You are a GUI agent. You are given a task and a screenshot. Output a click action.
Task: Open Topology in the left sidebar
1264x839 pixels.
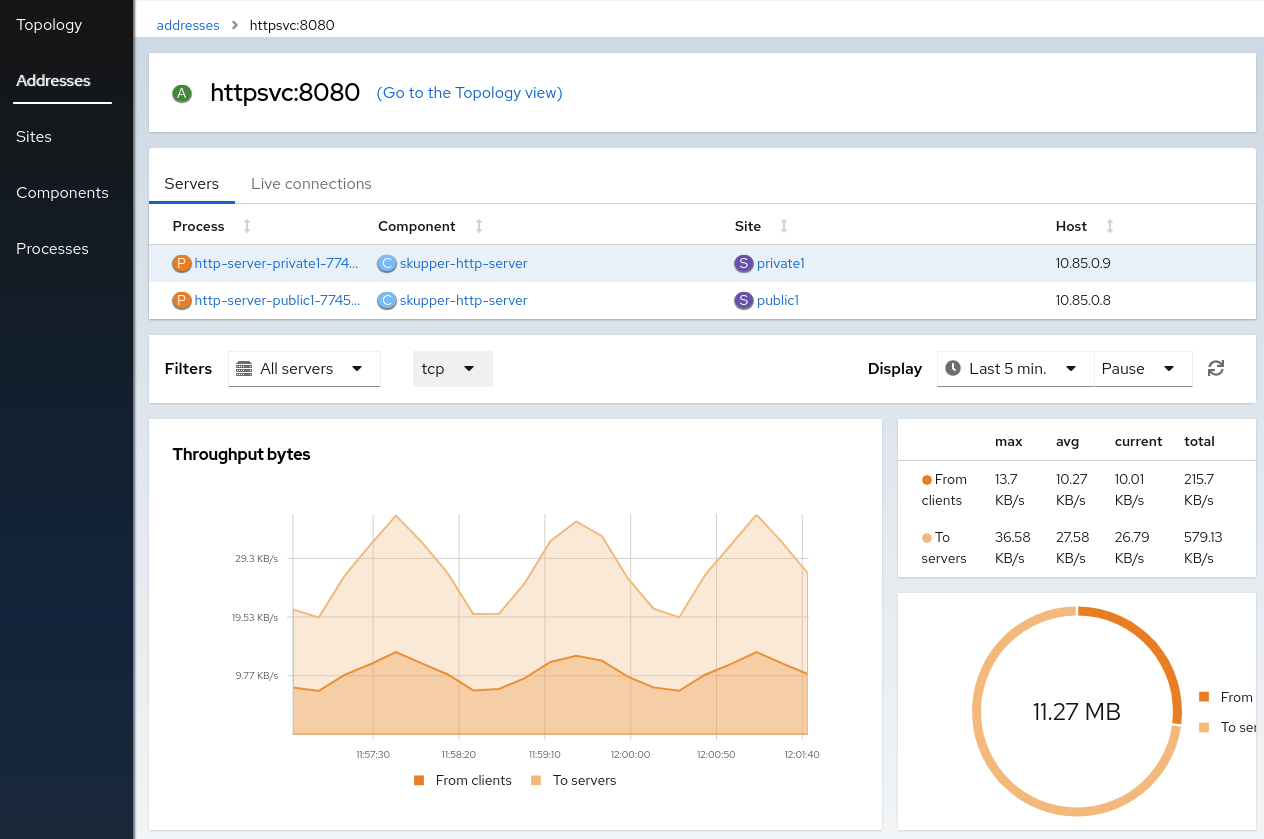(x=49, y=24)
